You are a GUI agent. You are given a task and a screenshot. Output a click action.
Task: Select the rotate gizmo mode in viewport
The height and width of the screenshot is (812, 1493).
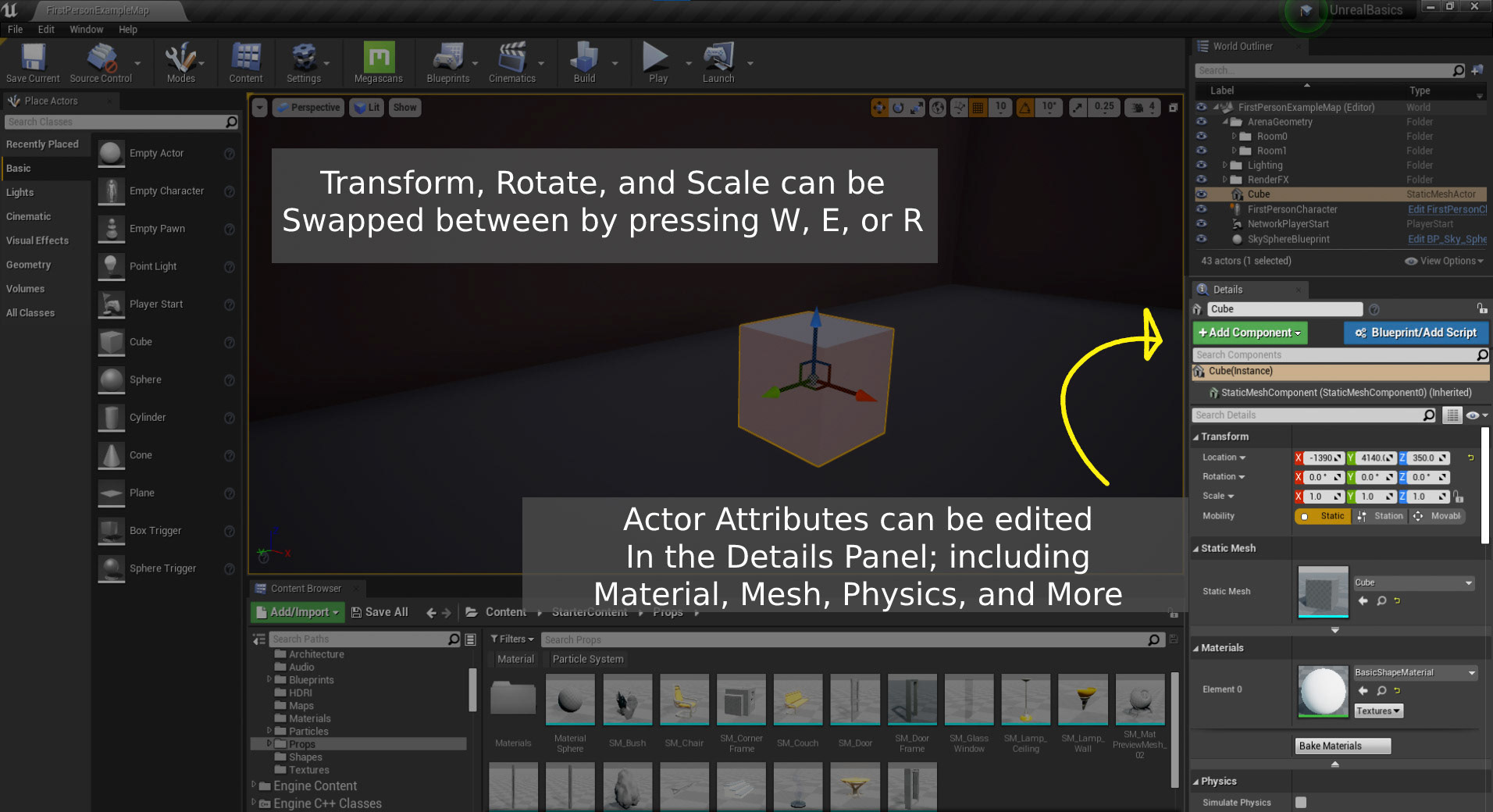(898, 108)
